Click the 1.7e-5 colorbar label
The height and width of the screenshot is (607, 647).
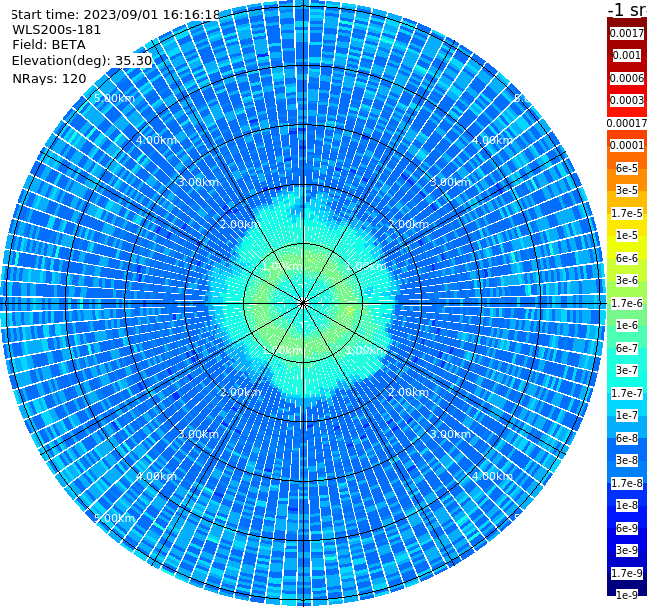[x=627, y=213]
